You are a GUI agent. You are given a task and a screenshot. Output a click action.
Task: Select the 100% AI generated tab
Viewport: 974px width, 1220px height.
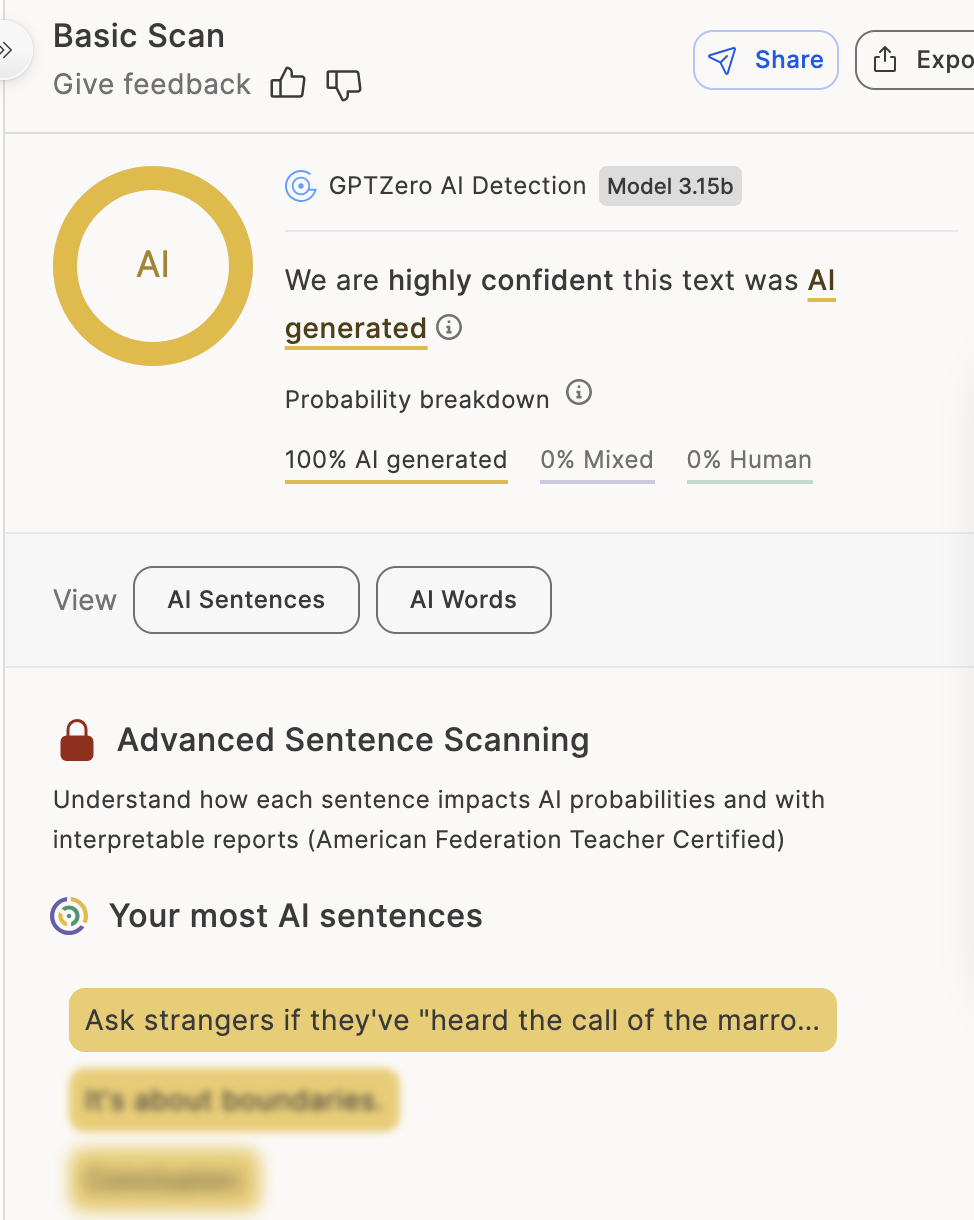396,460
